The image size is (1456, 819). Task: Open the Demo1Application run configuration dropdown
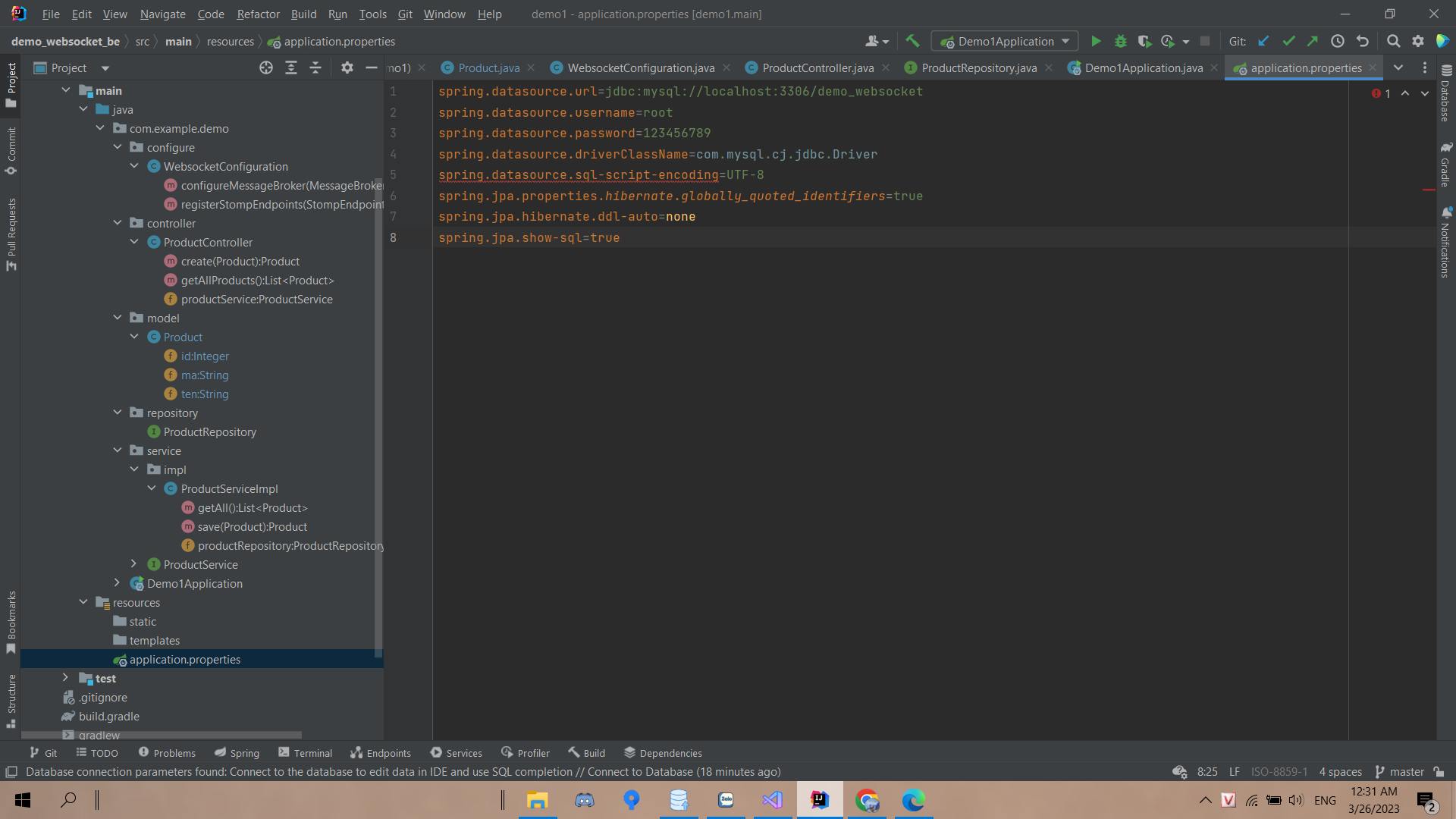coord(1005,42)
